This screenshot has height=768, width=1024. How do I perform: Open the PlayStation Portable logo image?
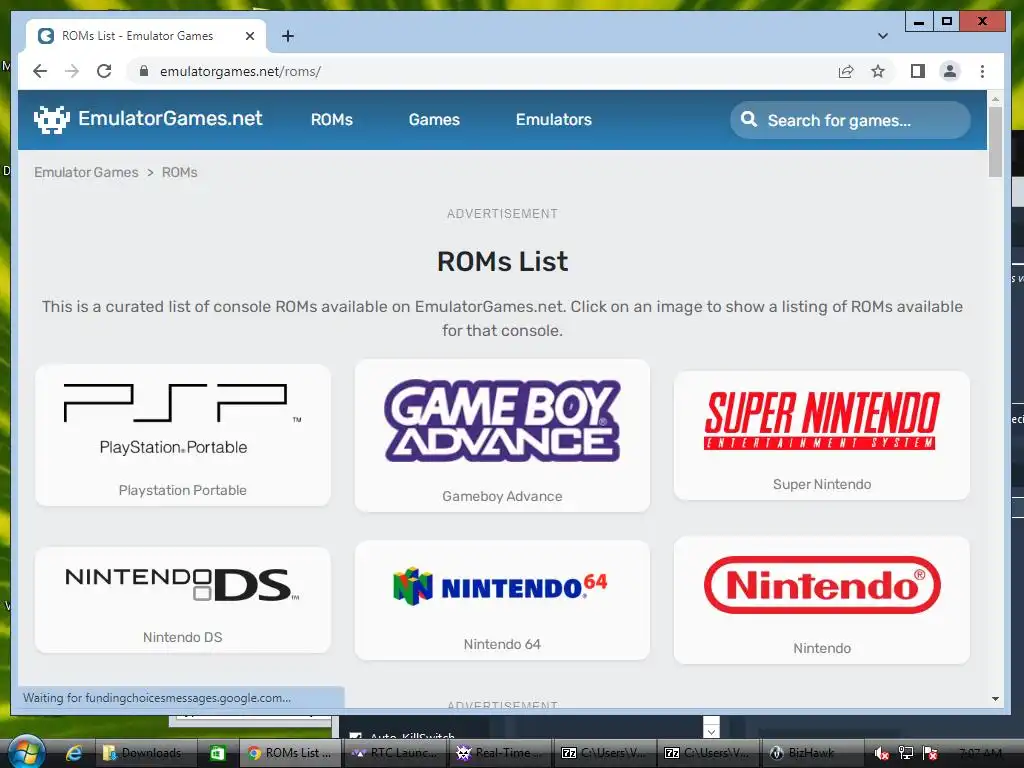click(x=182, y=419)
